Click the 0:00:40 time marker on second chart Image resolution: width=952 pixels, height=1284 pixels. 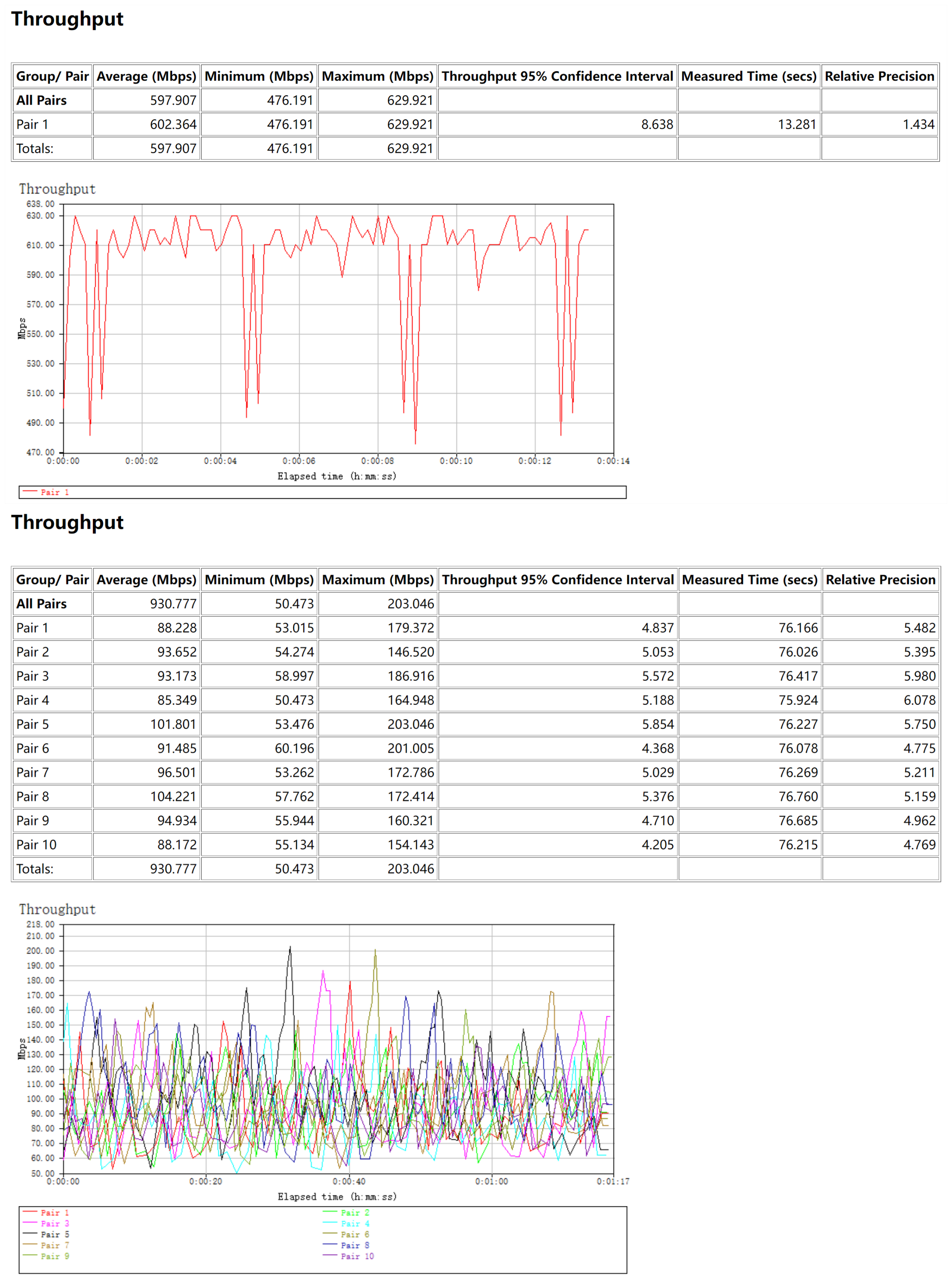point(349,1181)
